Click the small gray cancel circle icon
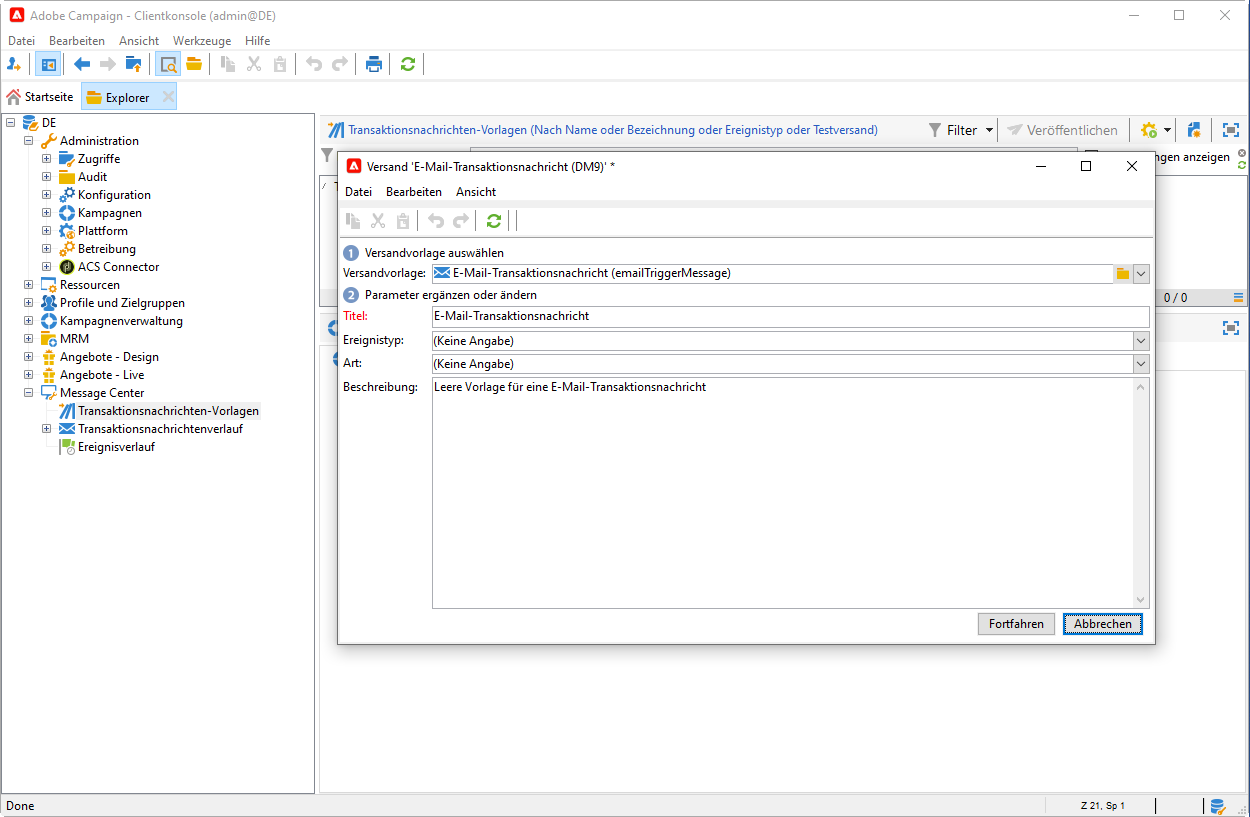Image resolution: width=1250 pixels, height=817 pixels. click(1242, 153)
